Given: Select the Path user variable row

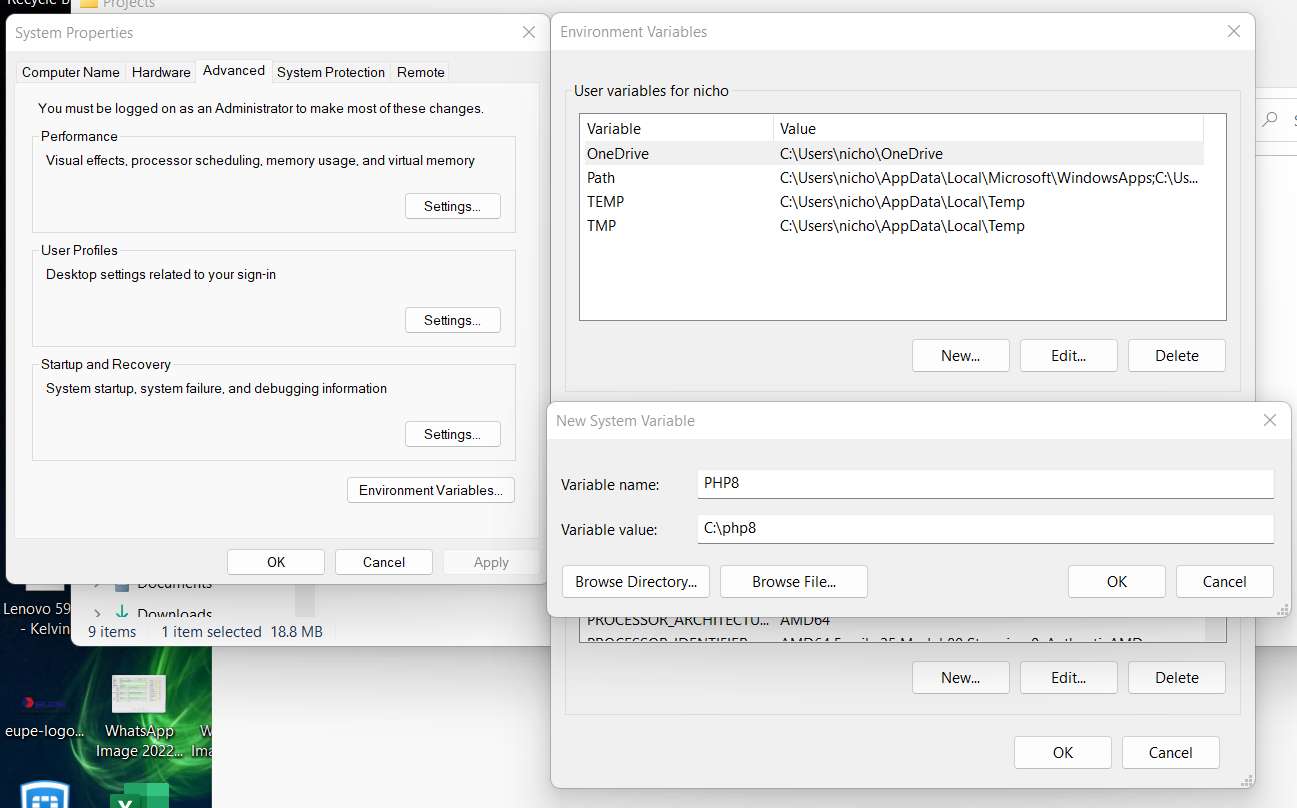Looking at the screenshot, I should [890, 178].
